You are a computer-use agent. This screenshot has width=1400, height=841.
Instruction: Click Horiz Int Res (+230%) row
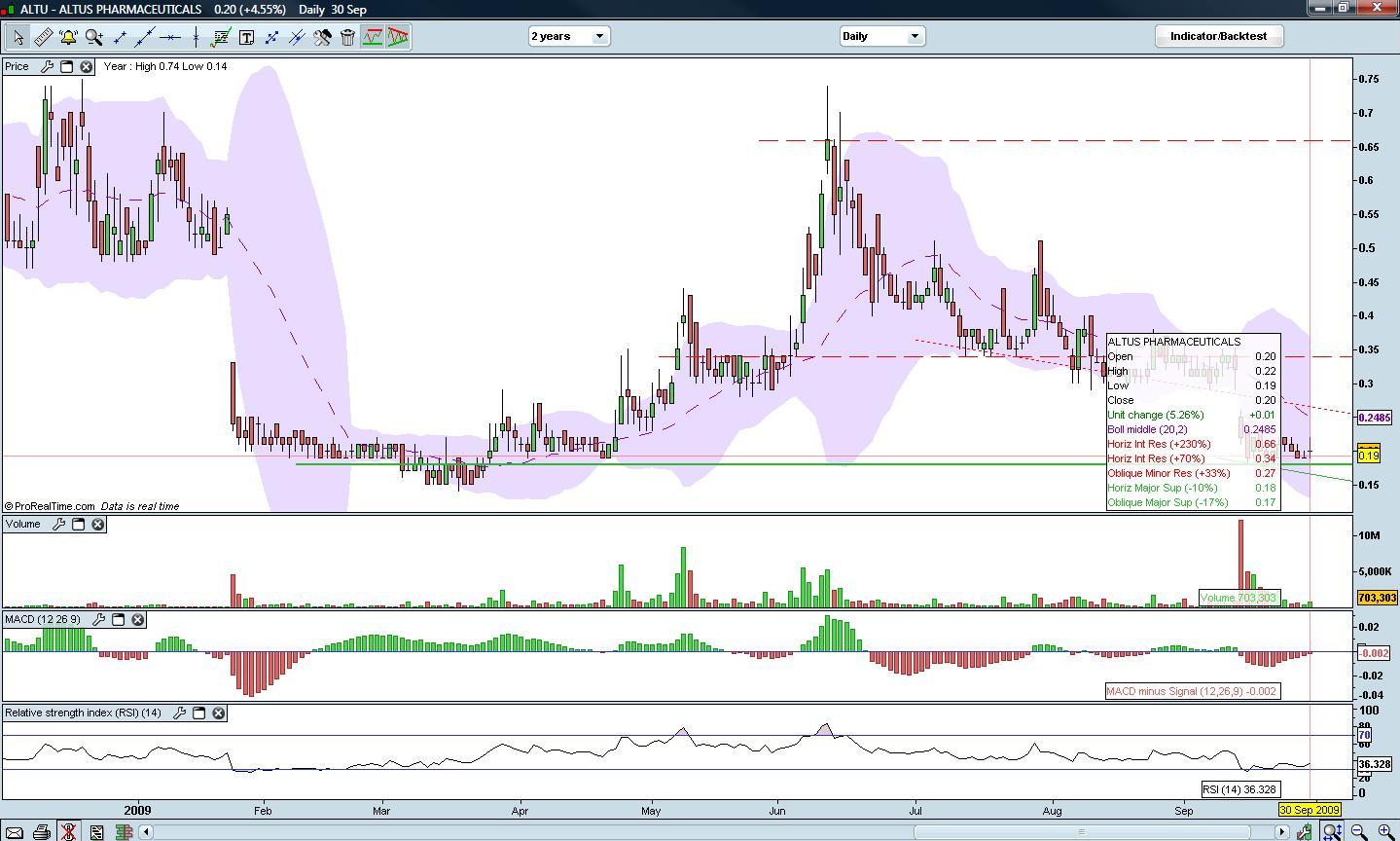(1192, 444)
